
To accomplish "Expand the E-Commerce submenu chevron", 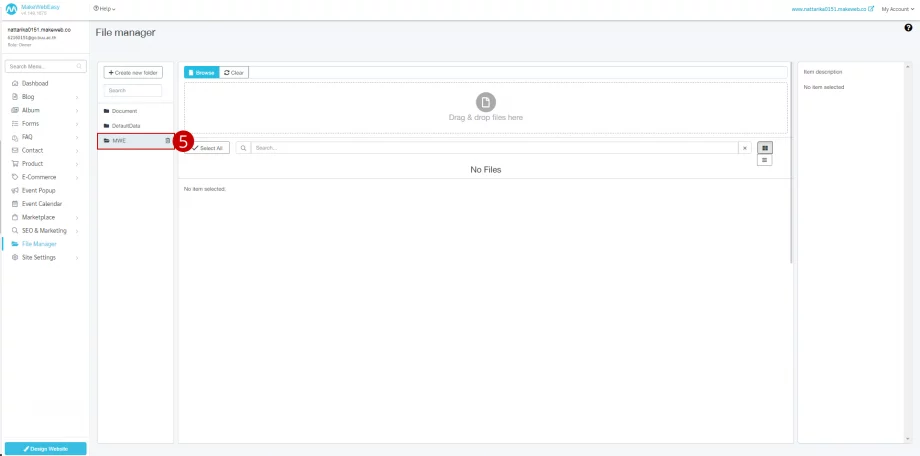I will click(77, 177).
